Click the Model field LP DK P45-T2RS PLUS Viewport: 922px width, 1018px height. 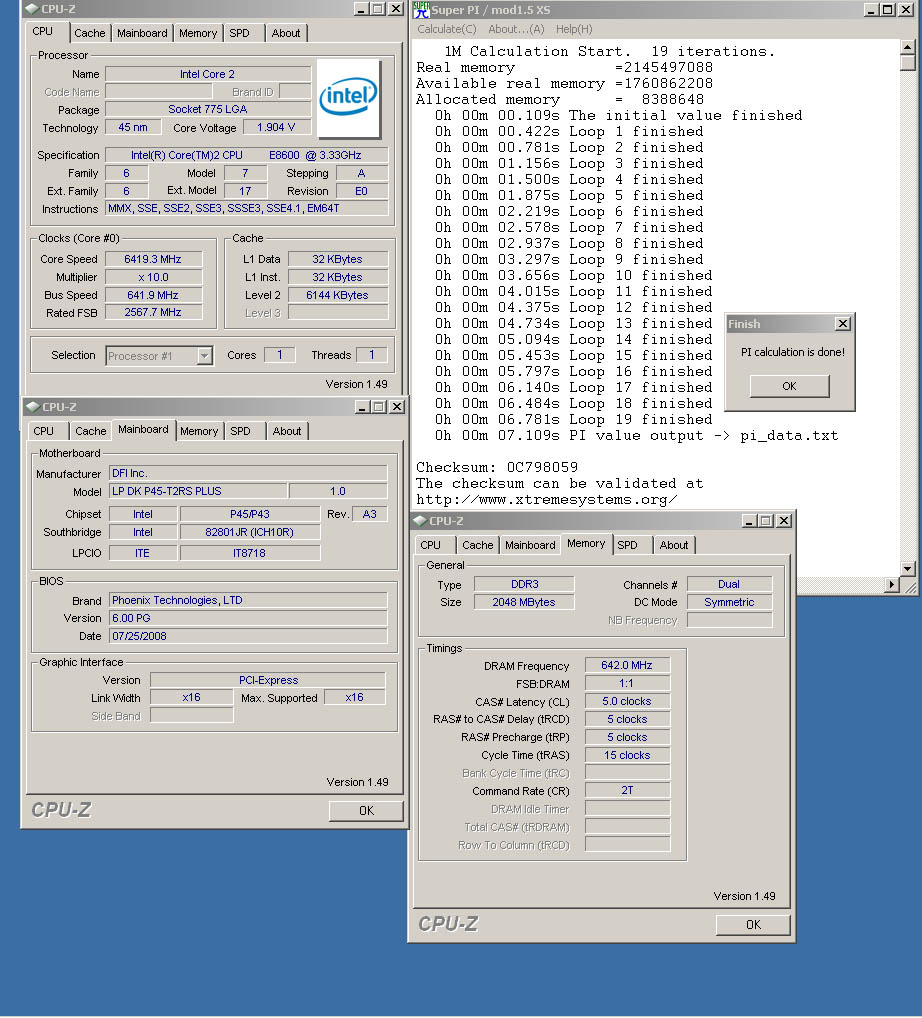coord(198,491)
